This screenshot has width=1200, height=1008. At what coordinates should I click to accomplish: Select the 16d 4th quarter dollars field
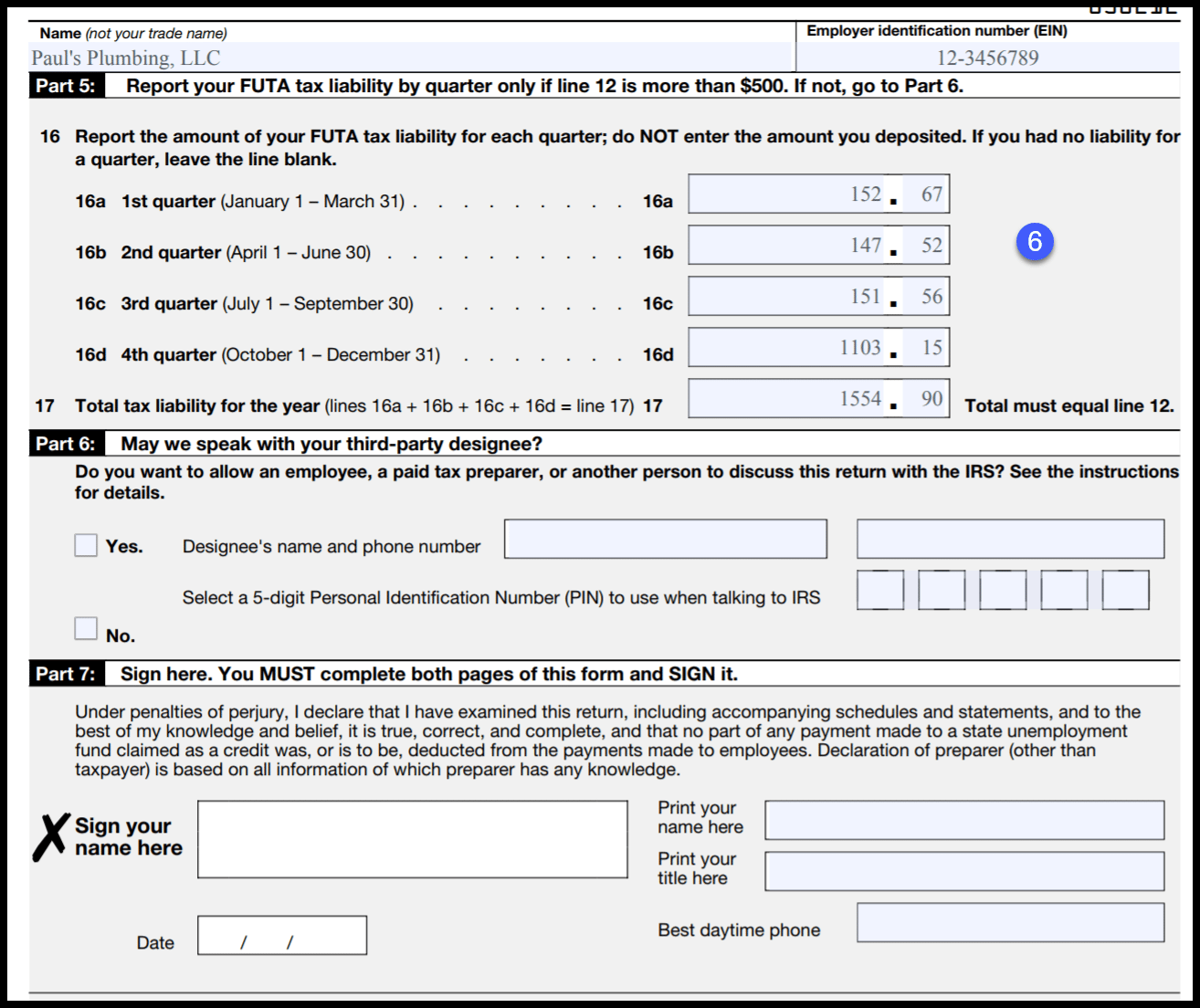[787, 347]
